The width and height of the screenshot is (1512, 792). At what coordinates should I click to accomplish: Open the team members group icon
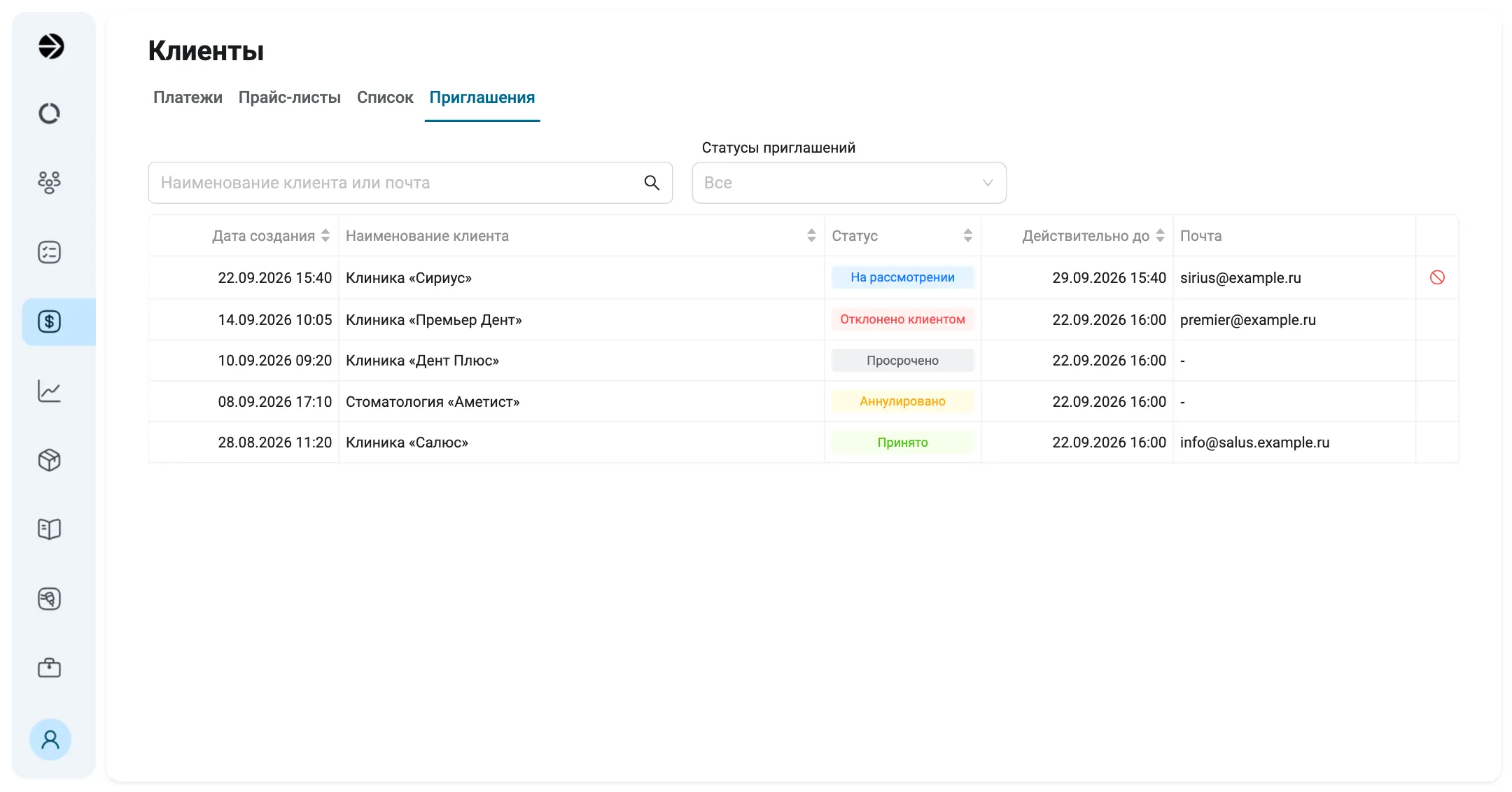(49, 182)
